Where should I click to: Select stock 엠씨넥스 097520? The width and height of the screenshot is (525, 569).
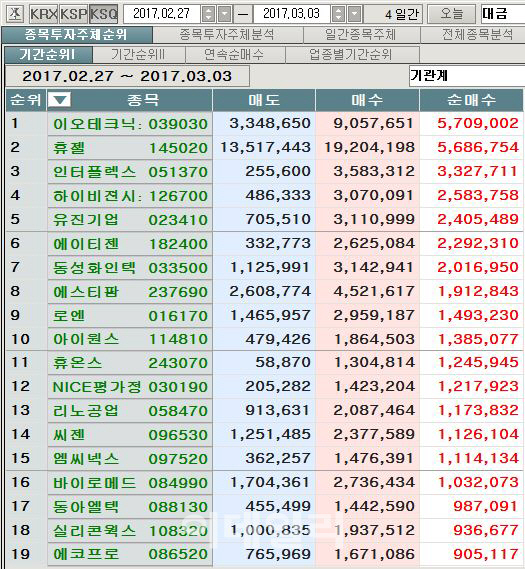(130, 459)
